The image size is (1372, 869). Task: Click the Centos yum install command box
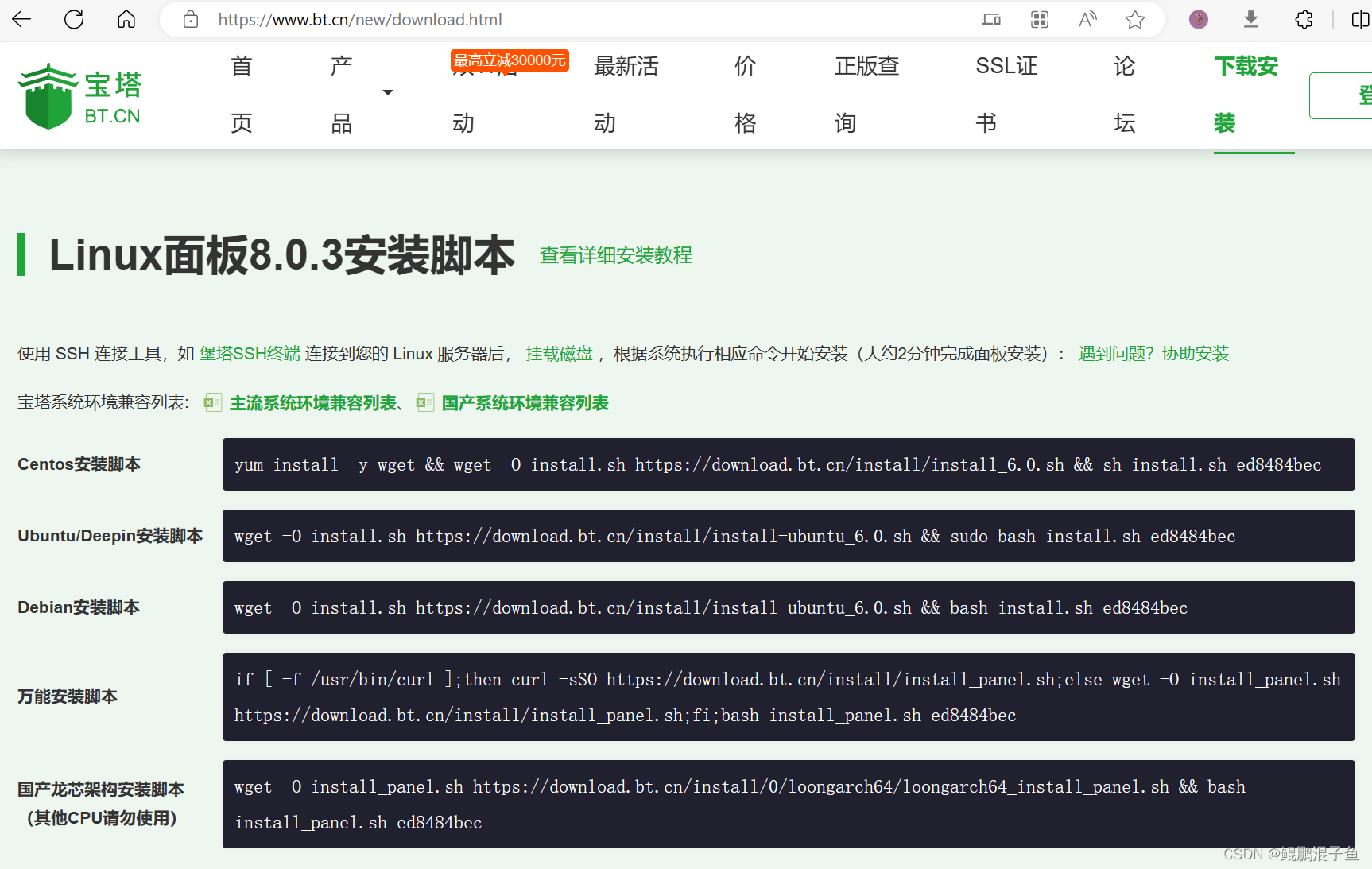click(x=789, y=464)
